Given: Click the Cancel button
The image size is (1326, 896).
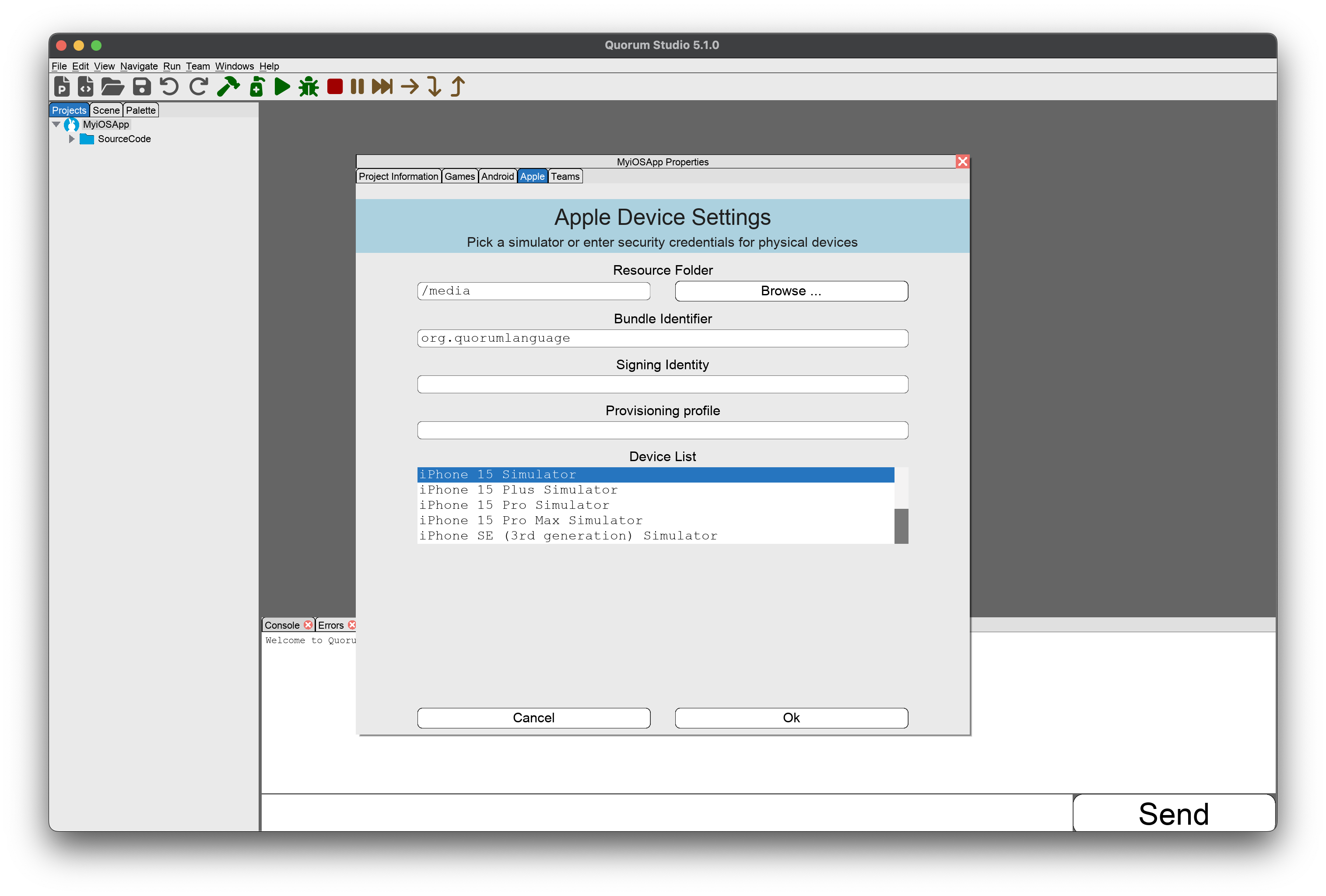Looking at the screenshot, I should [x=533, y=717].
